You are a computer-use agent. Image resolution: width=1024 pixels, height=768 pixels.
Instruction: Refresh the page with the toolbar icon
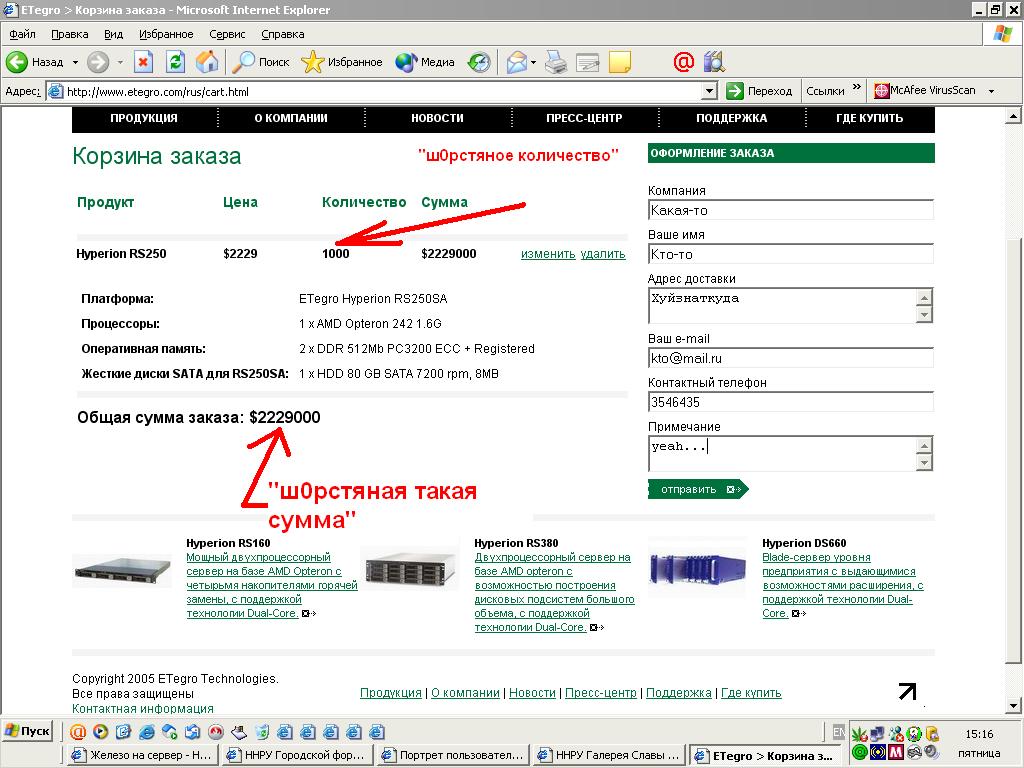click(175, 62)
